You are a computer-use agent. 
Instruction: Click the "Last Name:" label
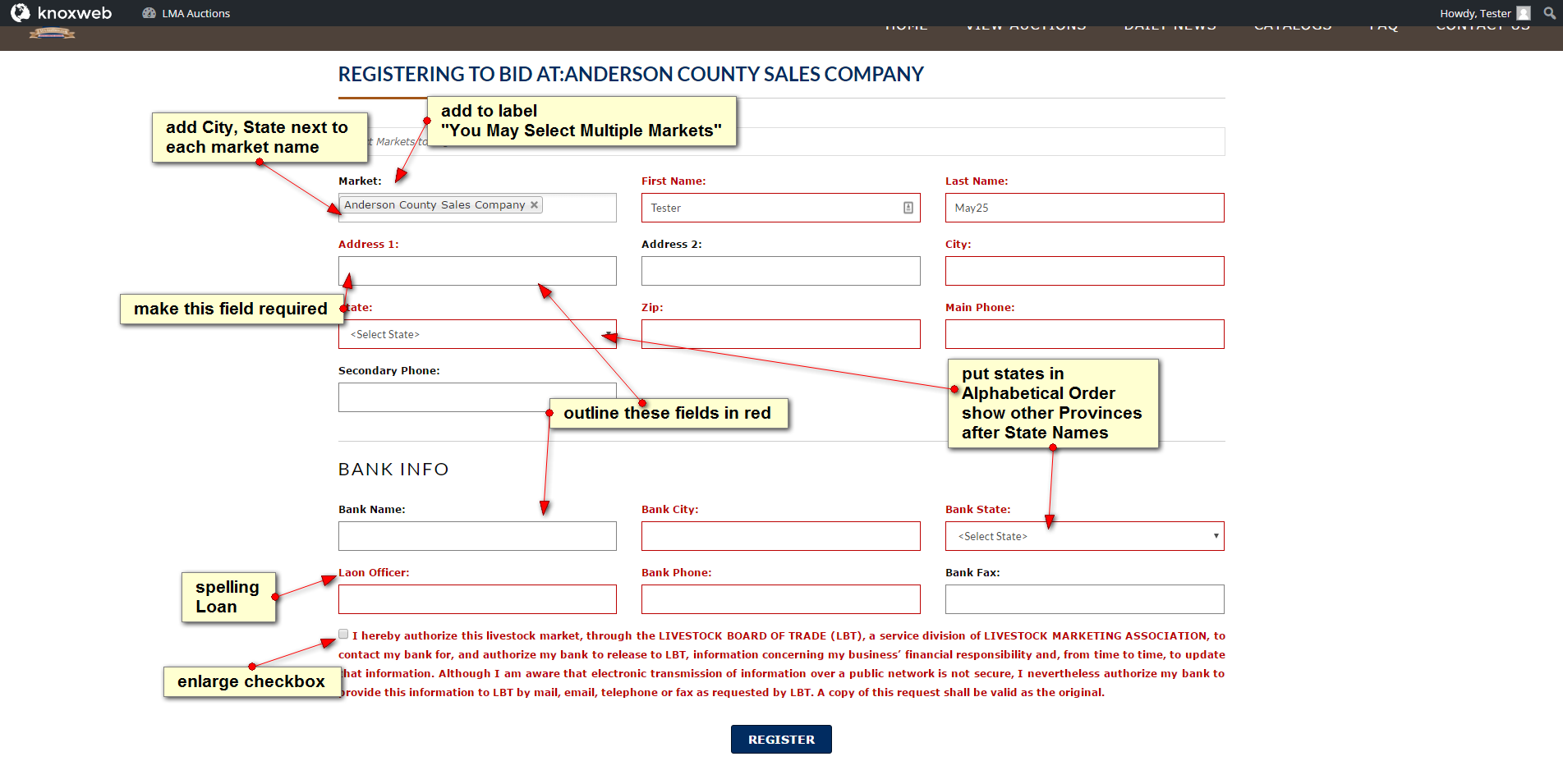[x=977, y=181]
